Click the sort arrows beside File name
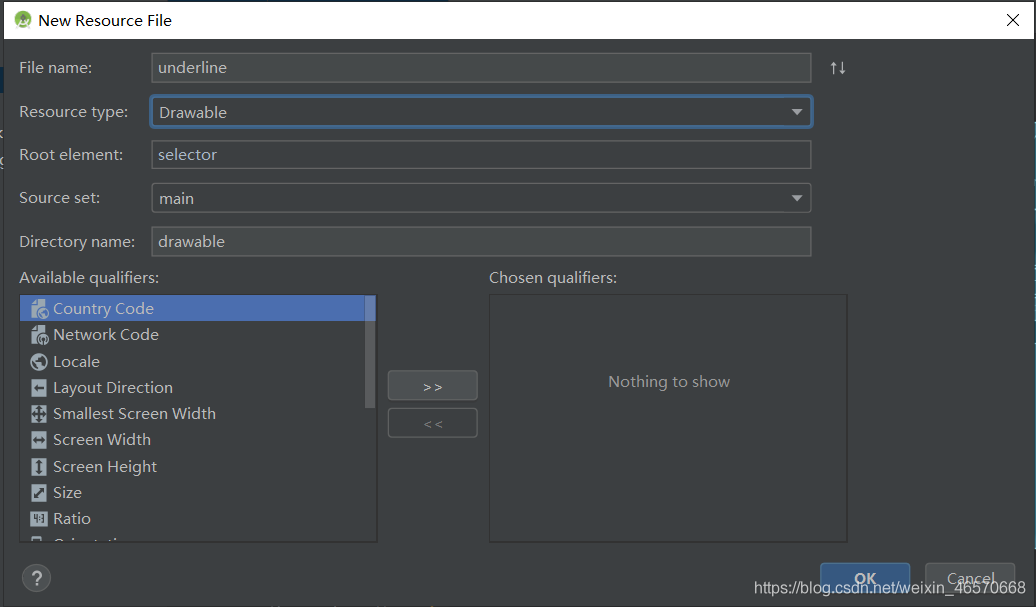The image size is (1036, 607). pyautogui.click(x=837, y=67)
